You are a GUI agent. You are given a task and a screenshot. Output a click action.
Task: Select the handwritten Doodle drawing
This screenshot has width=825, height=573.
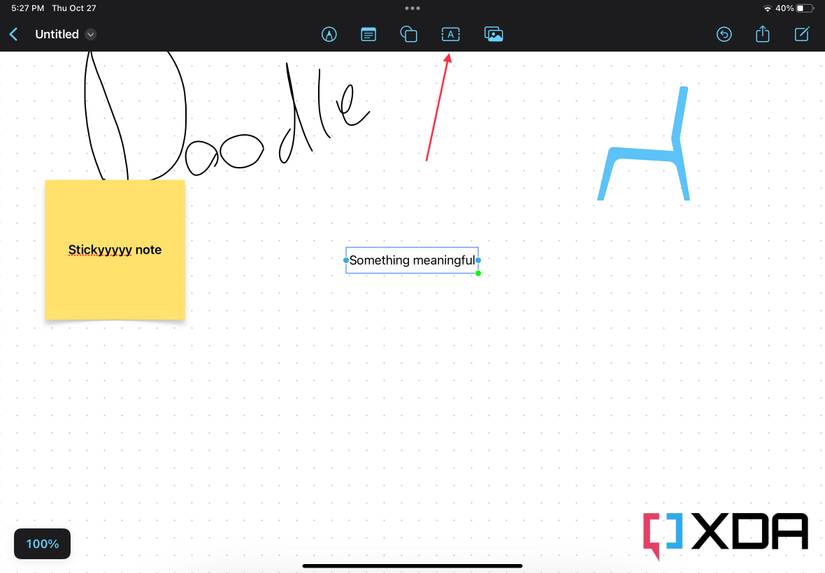point(226,116)
